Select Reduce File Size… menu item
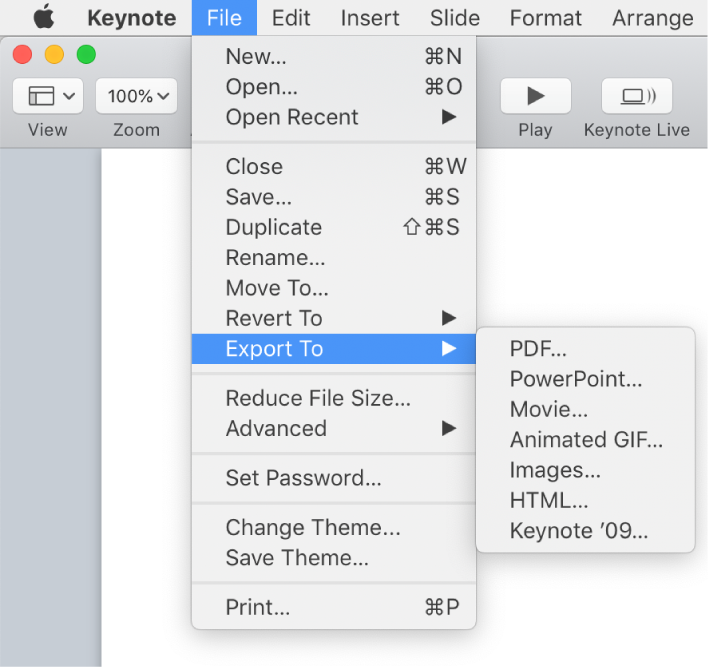Image resolution: width=708 pixels, height=668 pixels. point(318,398)
